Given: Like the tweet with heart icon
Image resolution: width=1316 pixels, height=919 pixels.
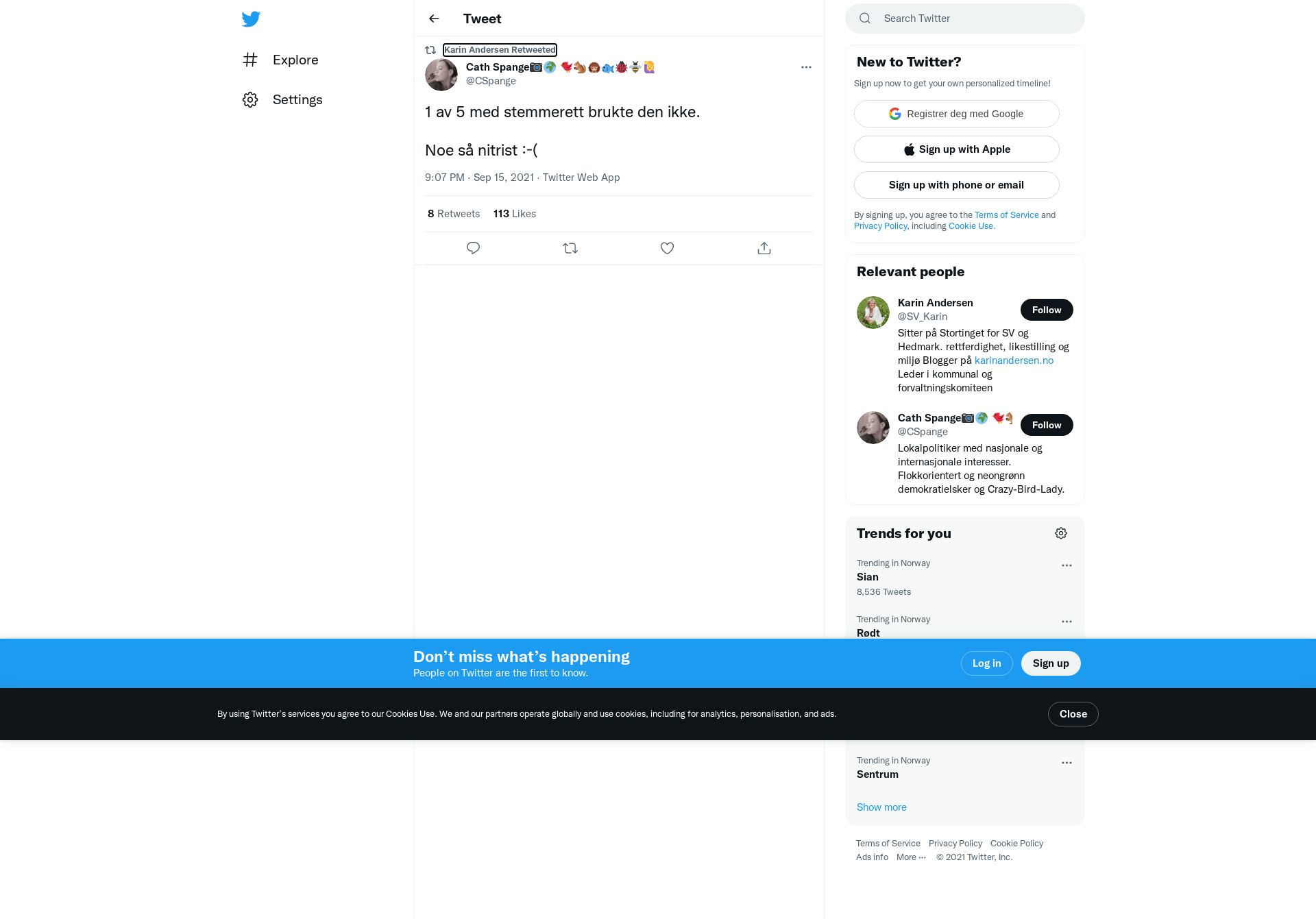Looking at the screenshot, I should 667,248.
